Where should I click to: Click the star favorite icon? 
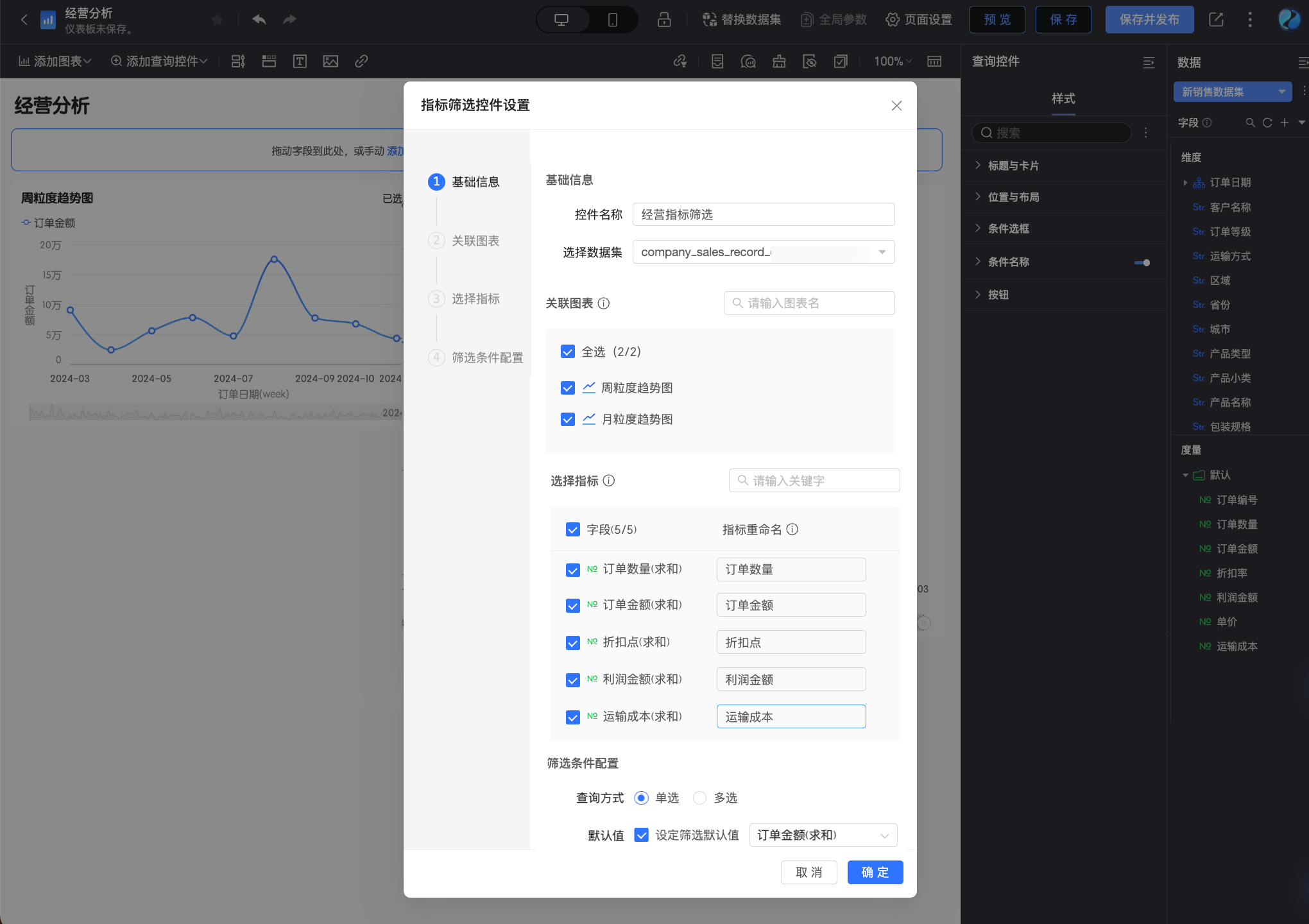click(x=218, y=20)
